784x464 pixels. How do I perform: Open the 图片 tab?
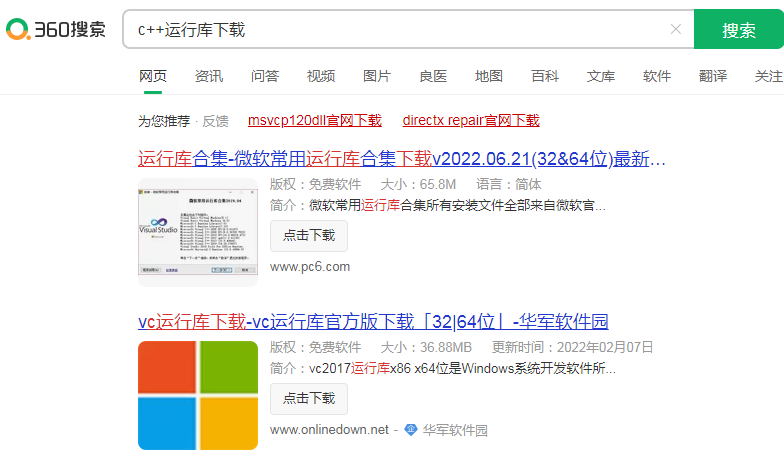click(x=376, y=76)
